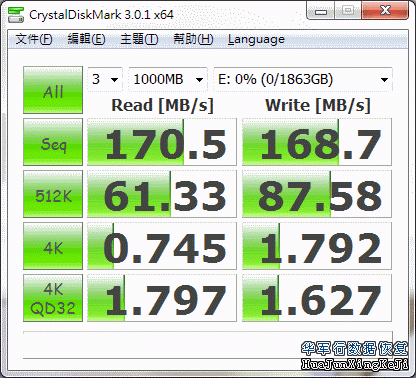416x378 pixels.
Task: Close the CrystalDiskMark window
Action: (x=385, y=11)
